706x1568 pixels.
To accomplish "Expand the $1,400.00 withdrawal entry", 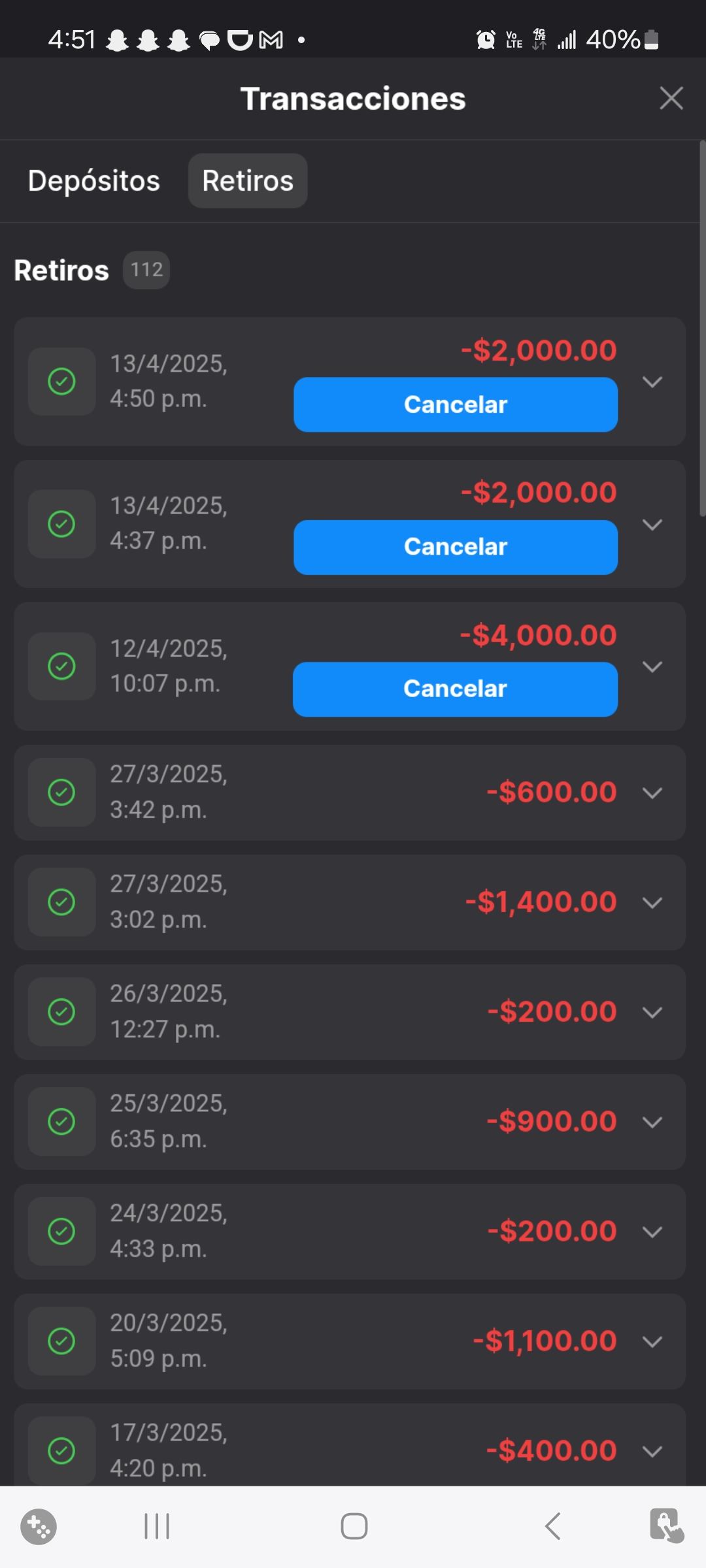I will (x=652, y=902).
